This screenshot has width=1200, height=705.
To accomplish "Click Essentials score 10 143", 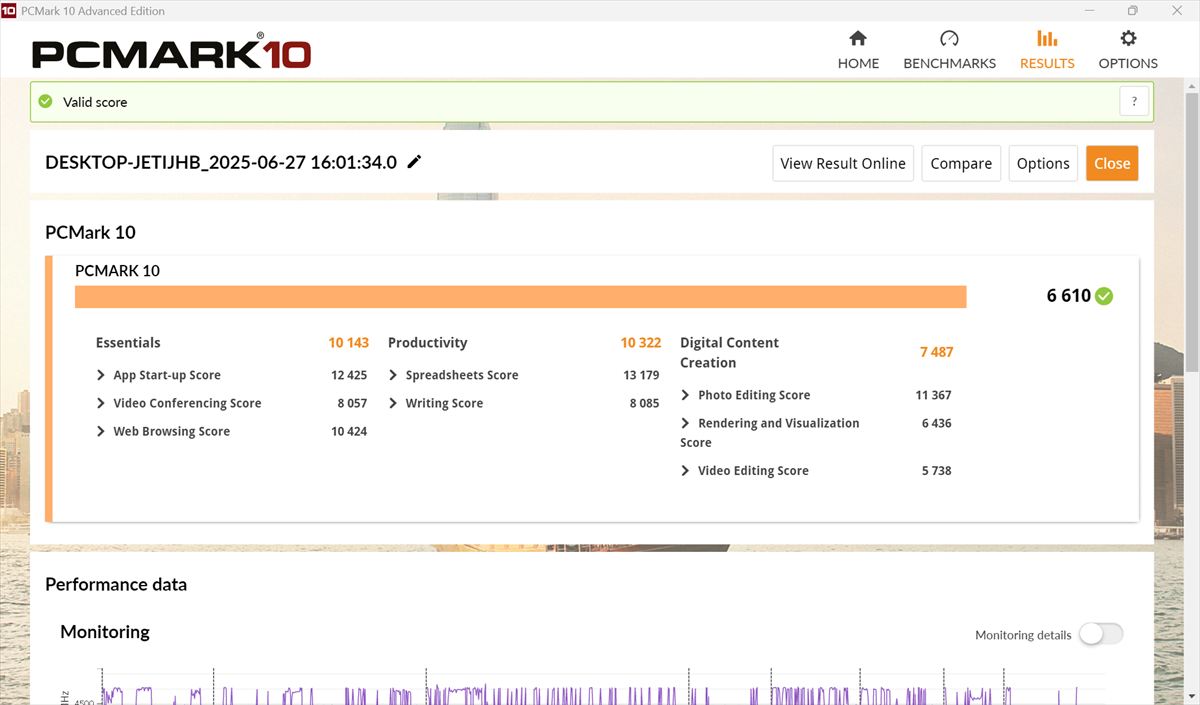I will coord(349,342).
